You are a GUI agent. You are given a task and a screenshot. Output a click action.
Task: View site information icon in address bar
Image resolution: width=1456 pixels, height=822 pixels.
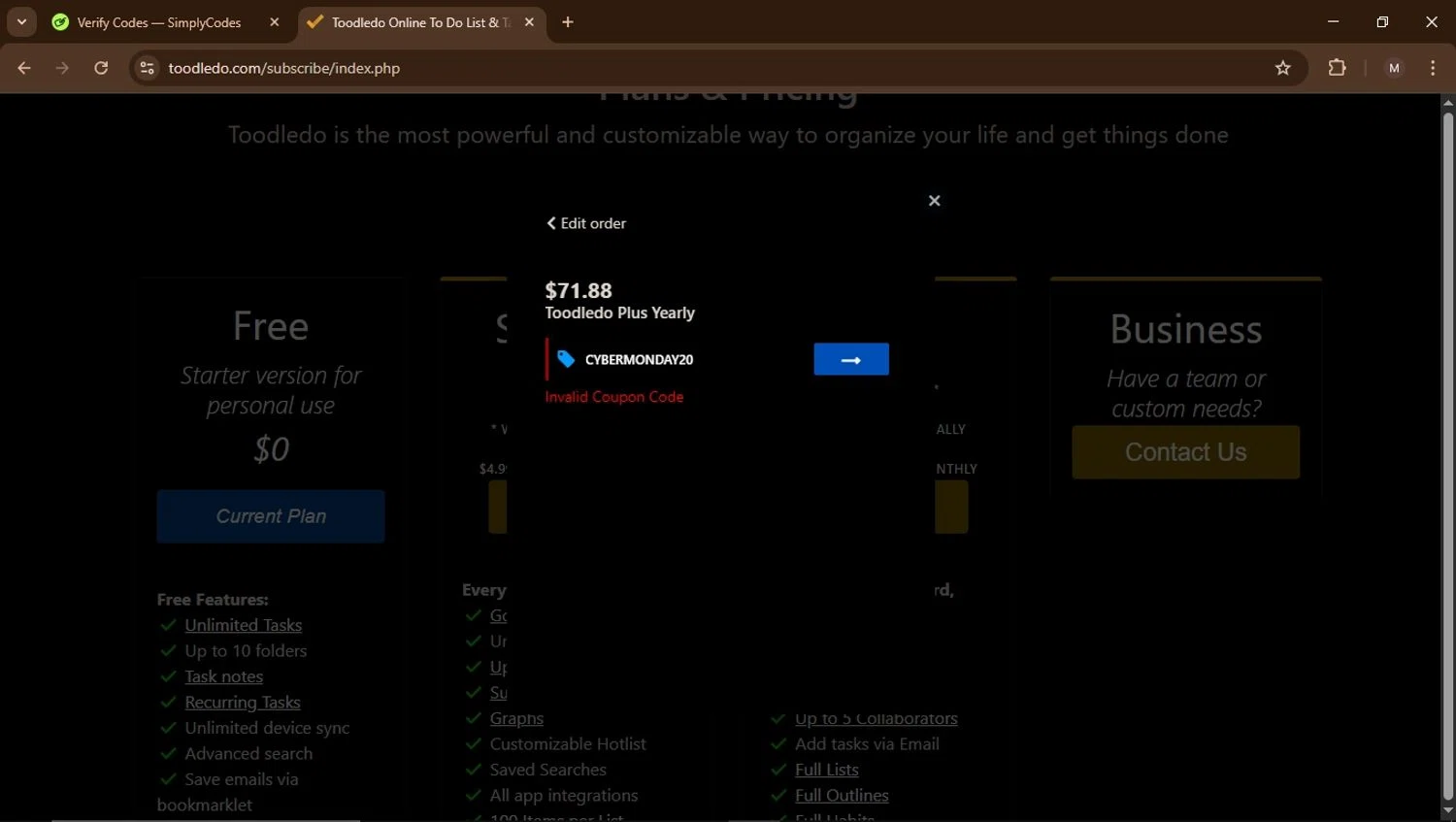[x=147, y=68]
